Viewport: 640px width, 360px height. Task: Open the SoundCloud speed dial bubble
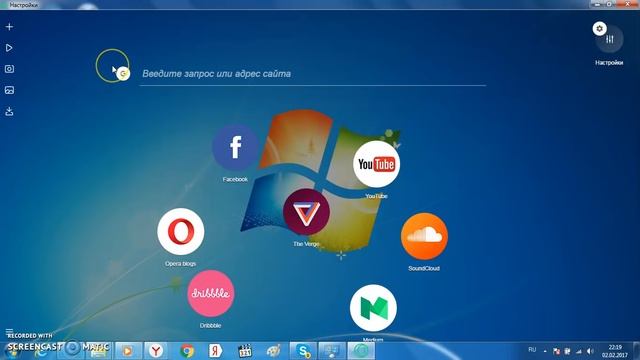pyautogui.click(x=424, y=236)
